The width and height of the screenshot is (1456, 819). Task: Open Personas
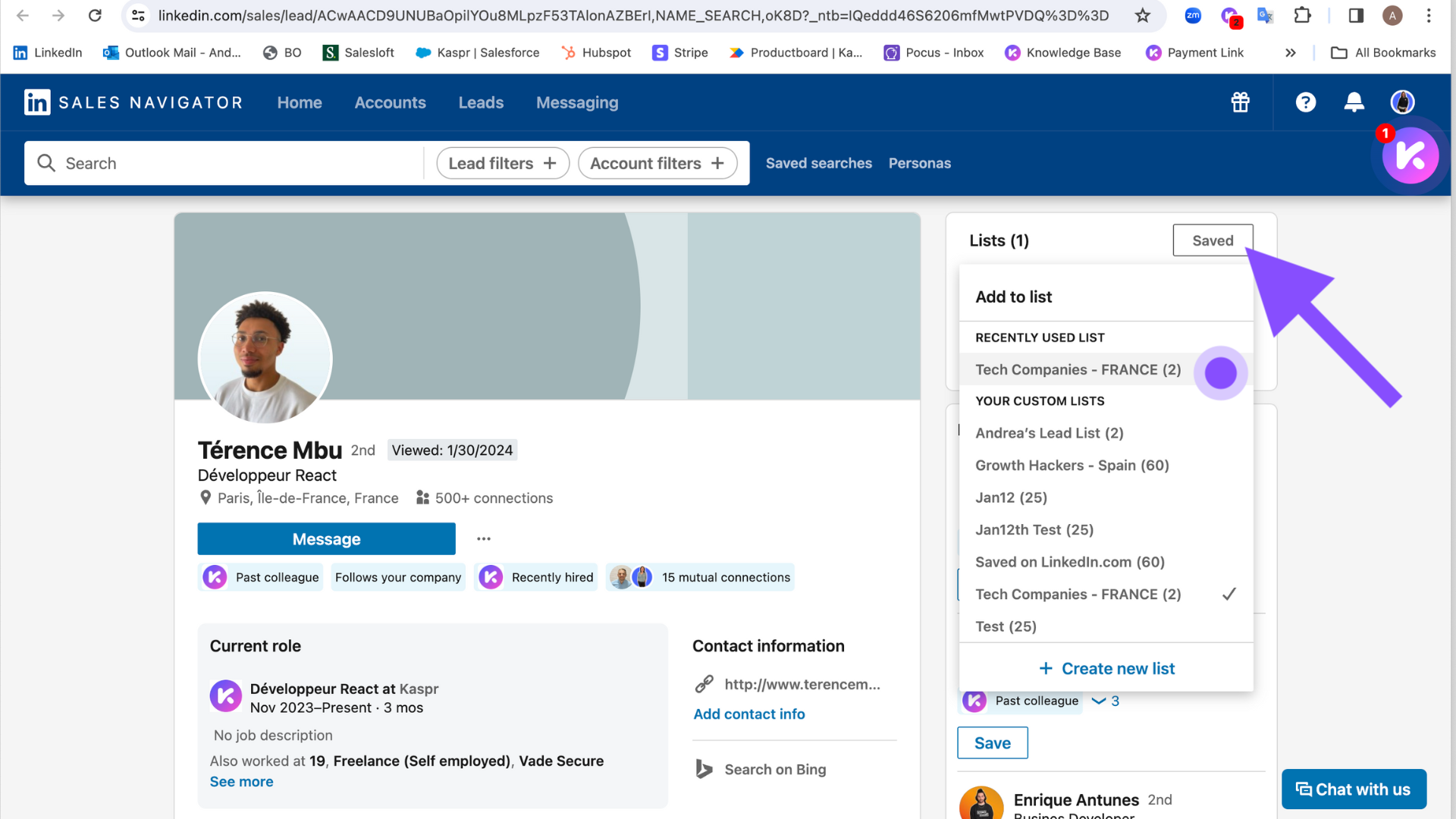pos(920,163)
